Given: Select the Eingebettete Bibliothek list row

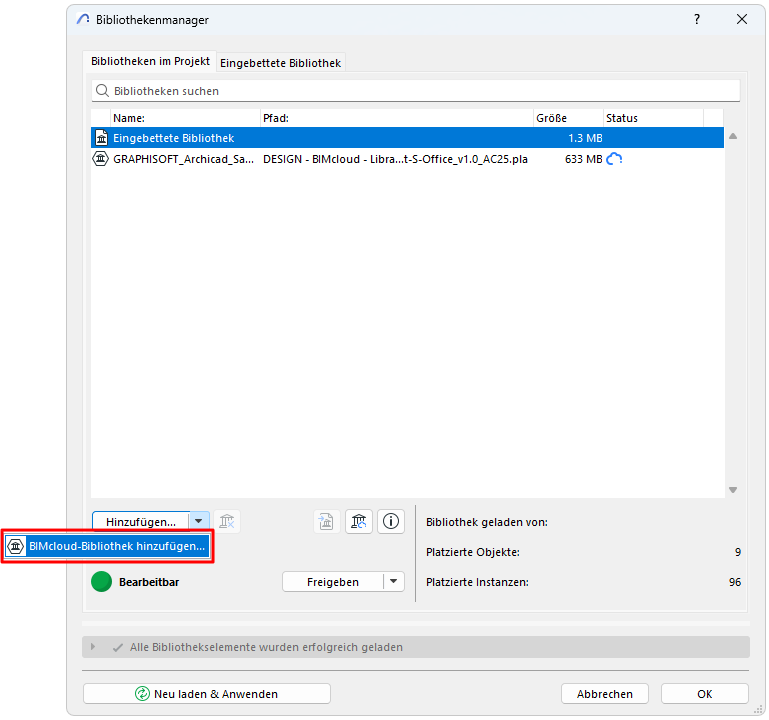Looking at the screenshot, I should point(407,138).
